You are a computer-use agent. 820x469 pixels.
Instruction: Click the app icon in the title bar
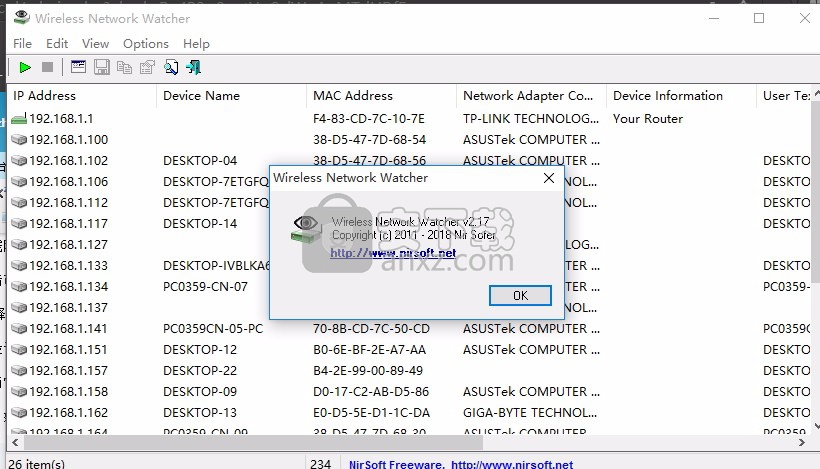pyautogui.click(x=21, y=17)
